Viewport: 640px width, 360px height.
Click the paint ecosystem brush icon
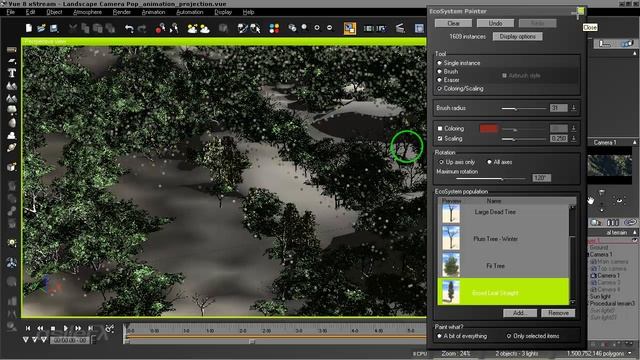coord(242,28)
